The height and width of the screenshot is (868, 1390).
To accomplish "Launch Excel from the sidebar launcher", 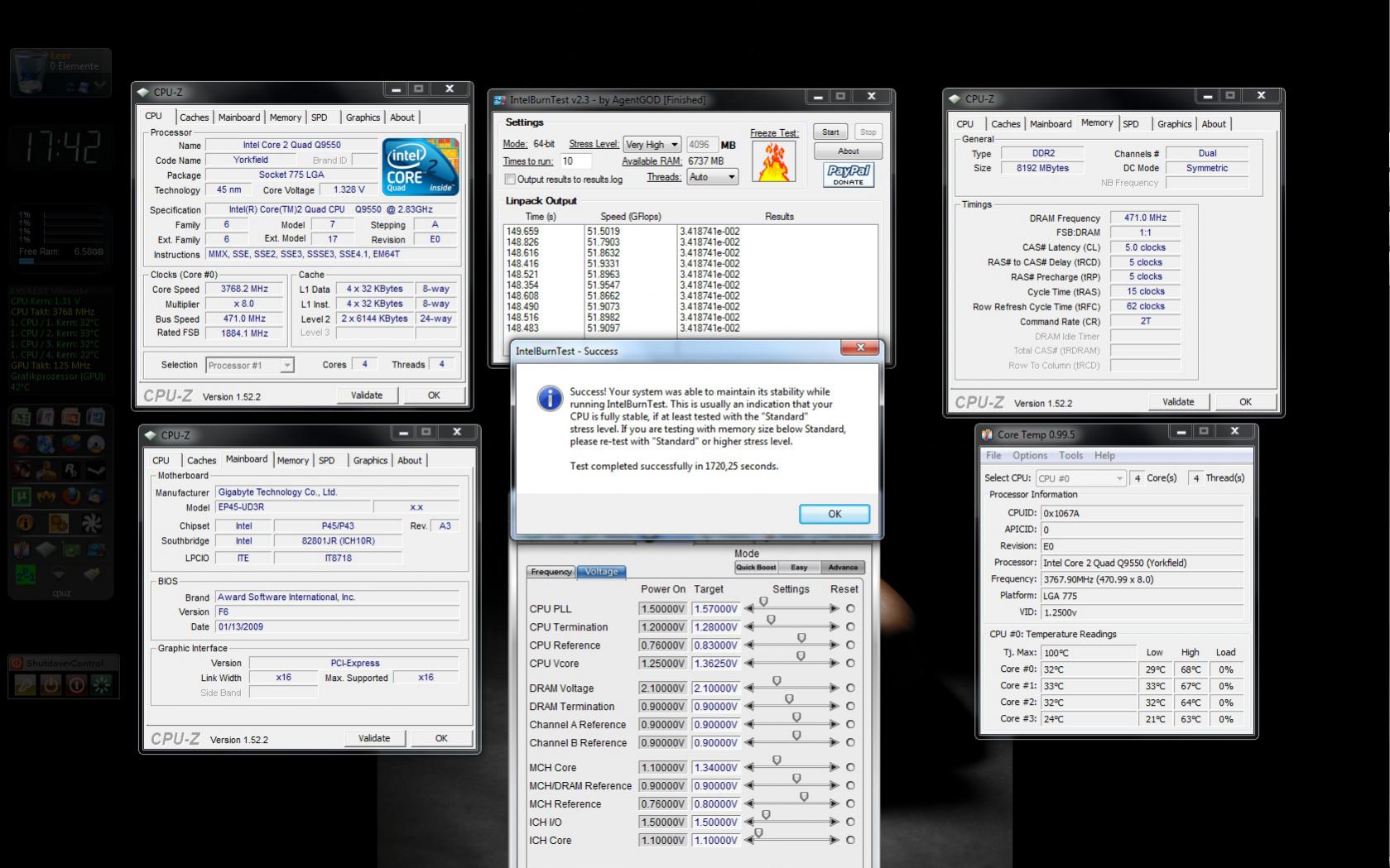I will coord(22,418).
